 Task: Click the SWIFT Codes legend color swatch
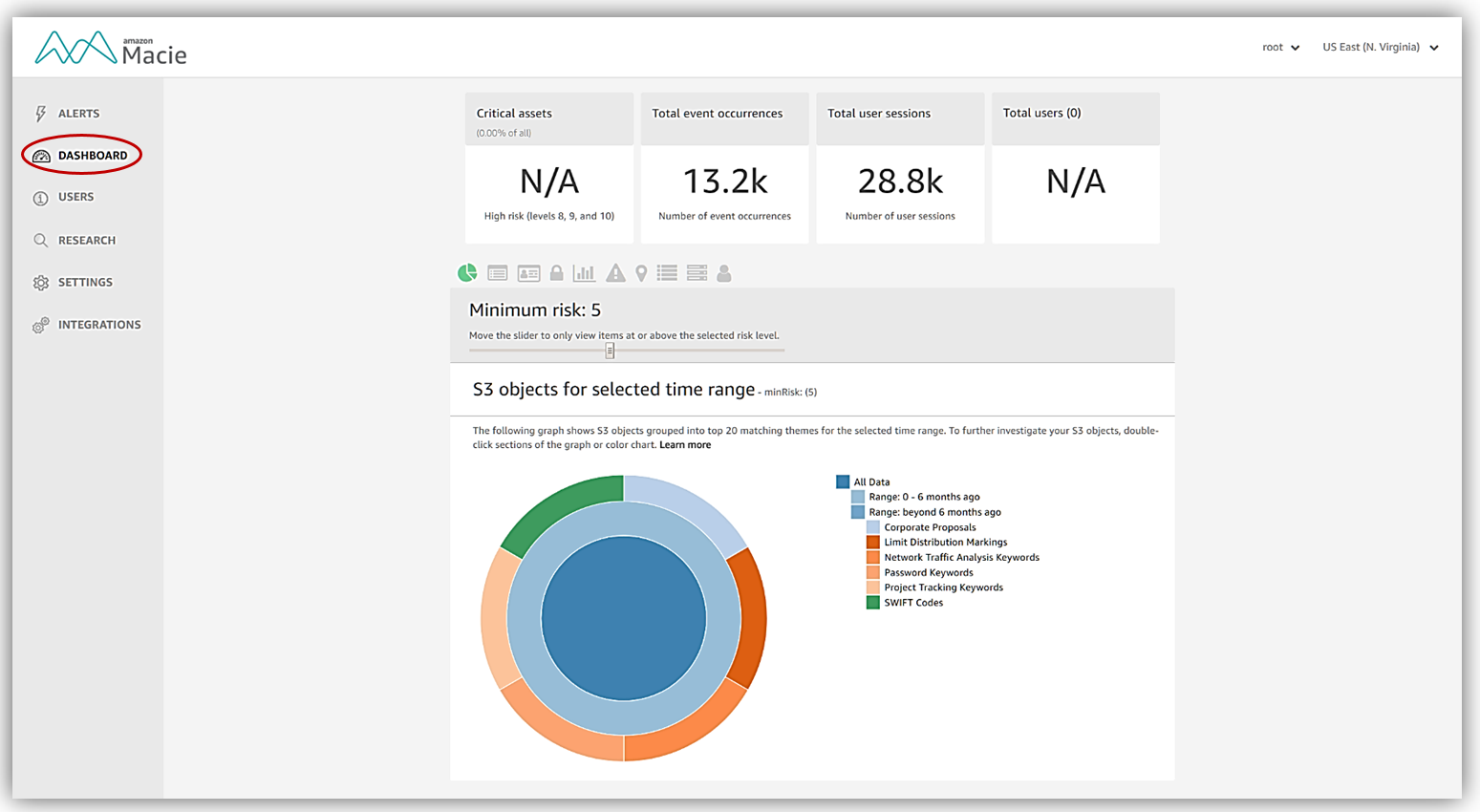(872, 603)
